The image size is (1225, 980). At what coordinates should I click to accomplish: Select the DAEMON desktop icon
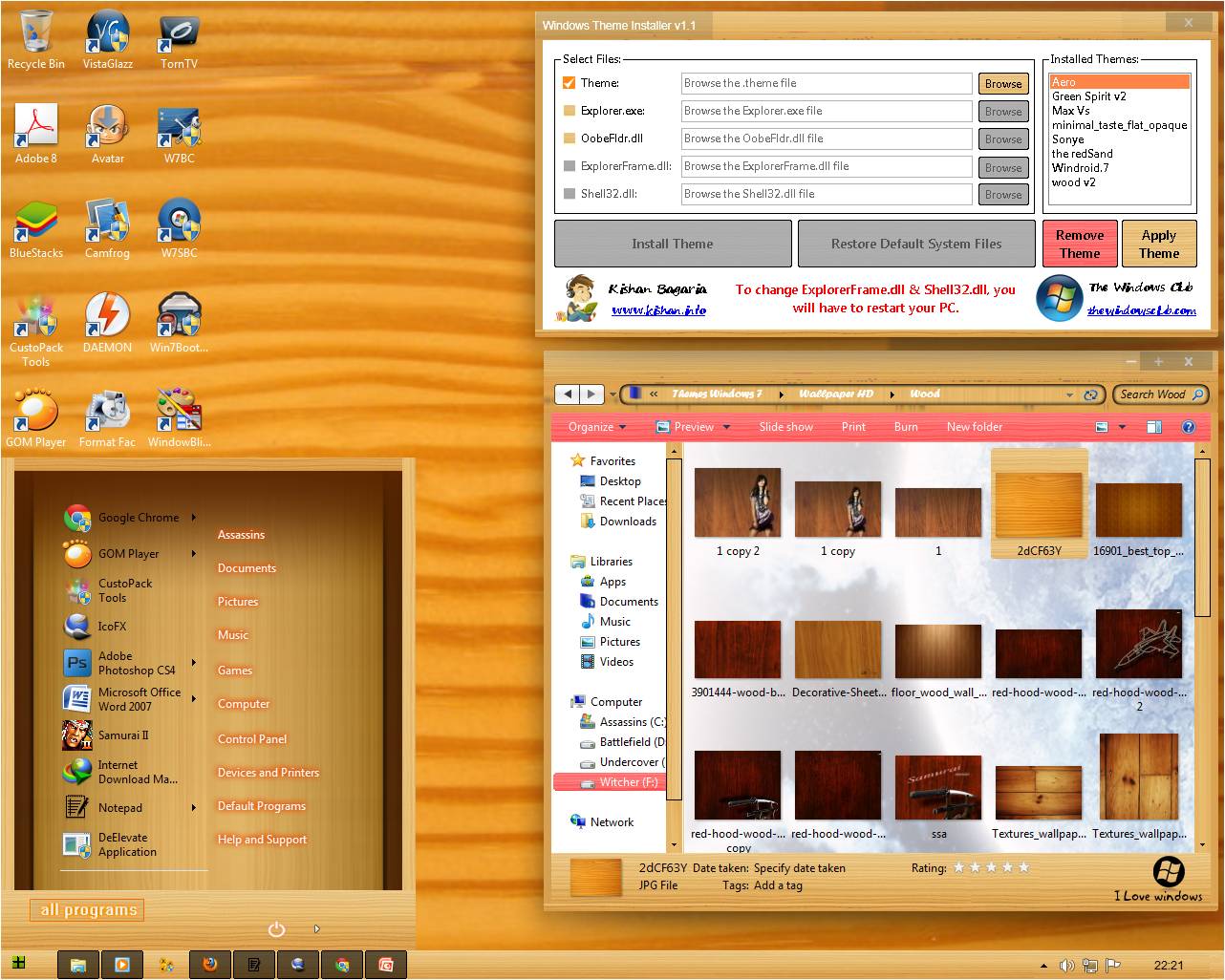point(108,324)
